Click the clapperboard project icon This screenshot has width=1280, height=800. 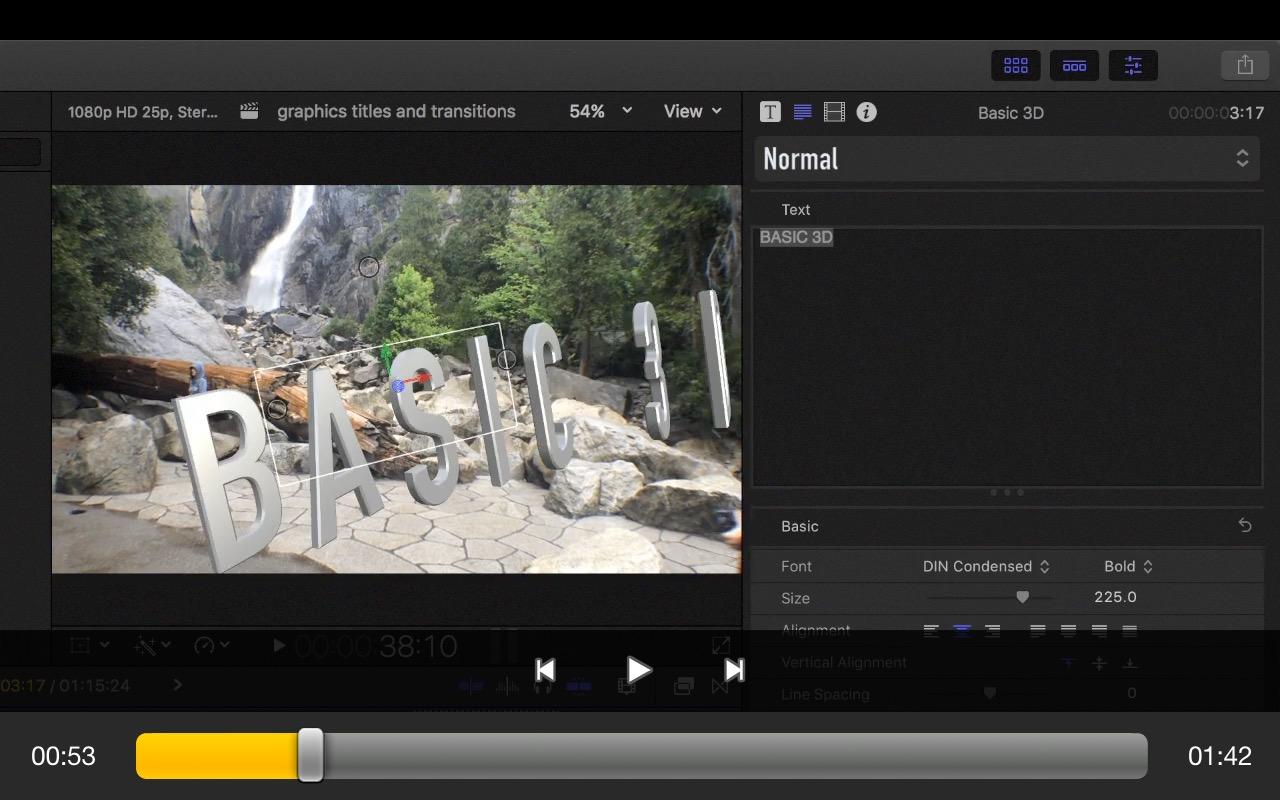click(x=250, y=111)
